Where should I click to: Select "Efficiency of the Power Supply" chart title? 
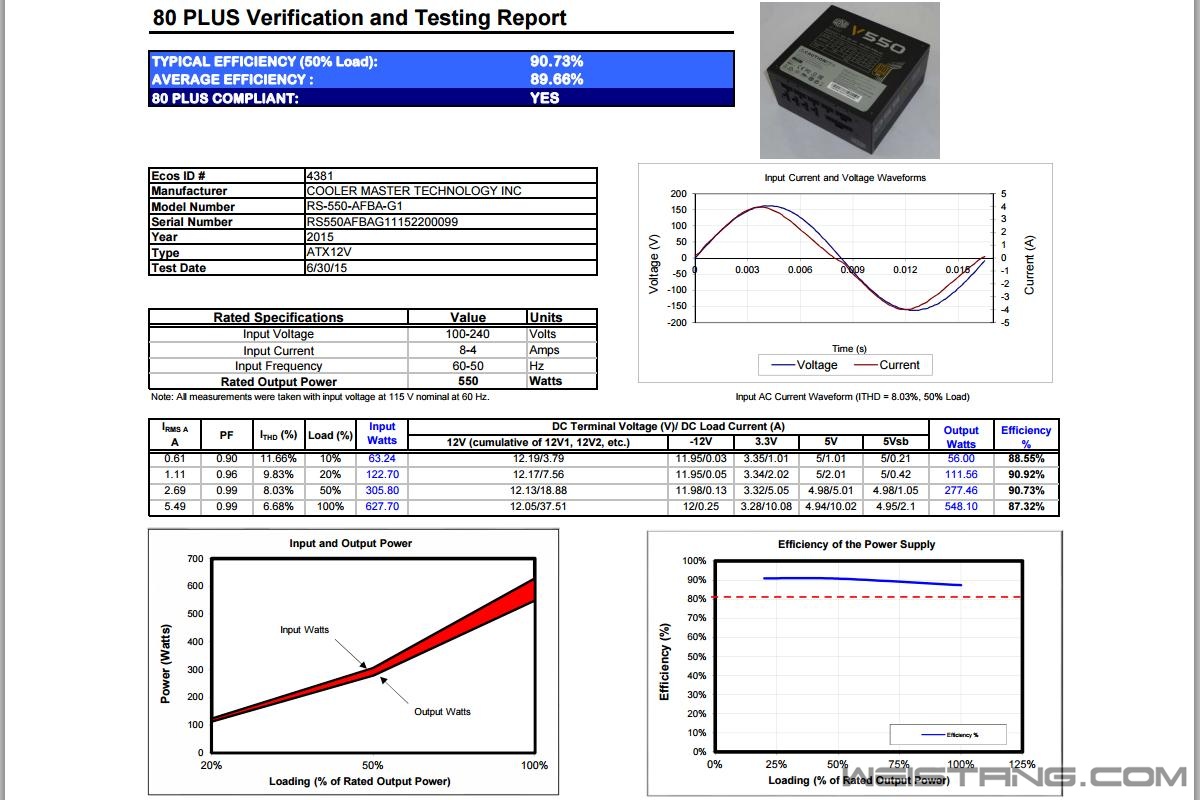point(857,544)
